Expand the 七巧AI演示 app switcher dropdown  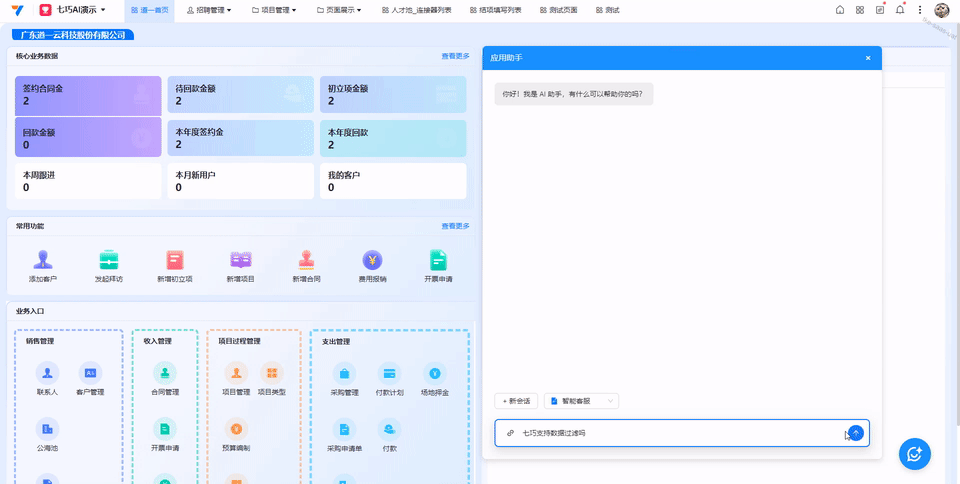[81, 10]
